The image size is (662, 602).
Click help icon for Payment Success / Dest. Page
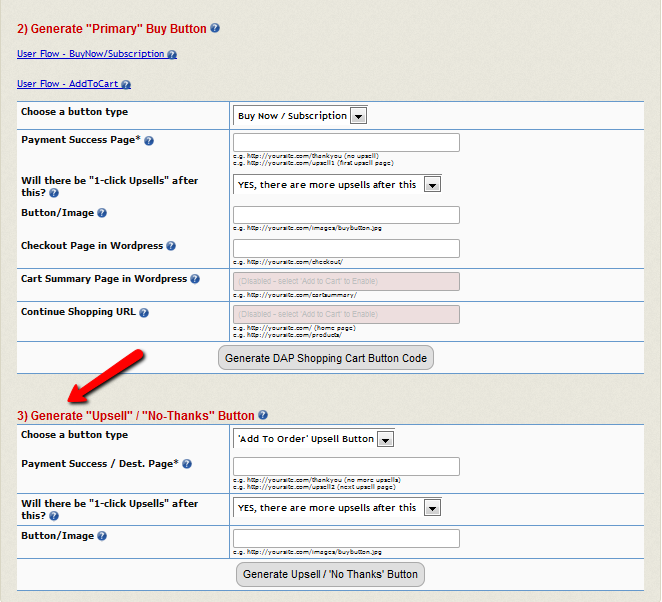tap(187, 464)
